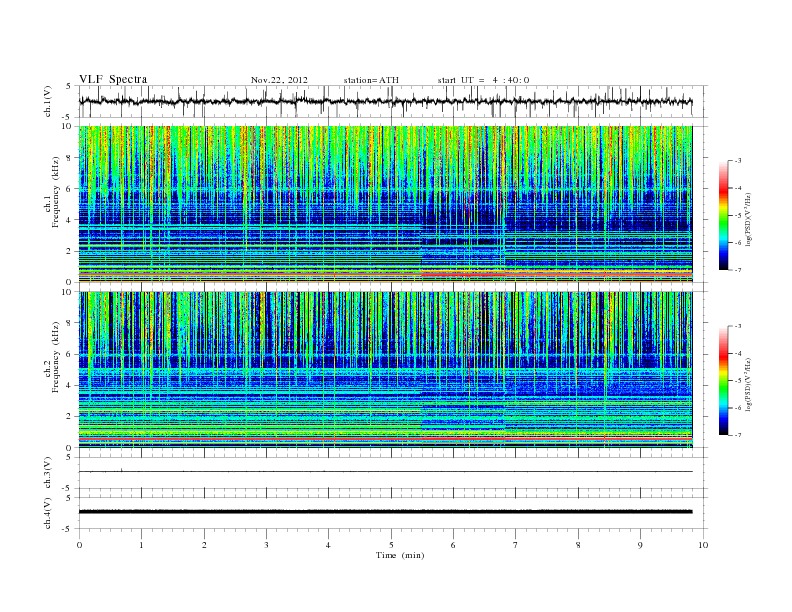
Task: Click the date text "Nov.22, 2012"
Action: pyautogui.click(x=279, y=80)
